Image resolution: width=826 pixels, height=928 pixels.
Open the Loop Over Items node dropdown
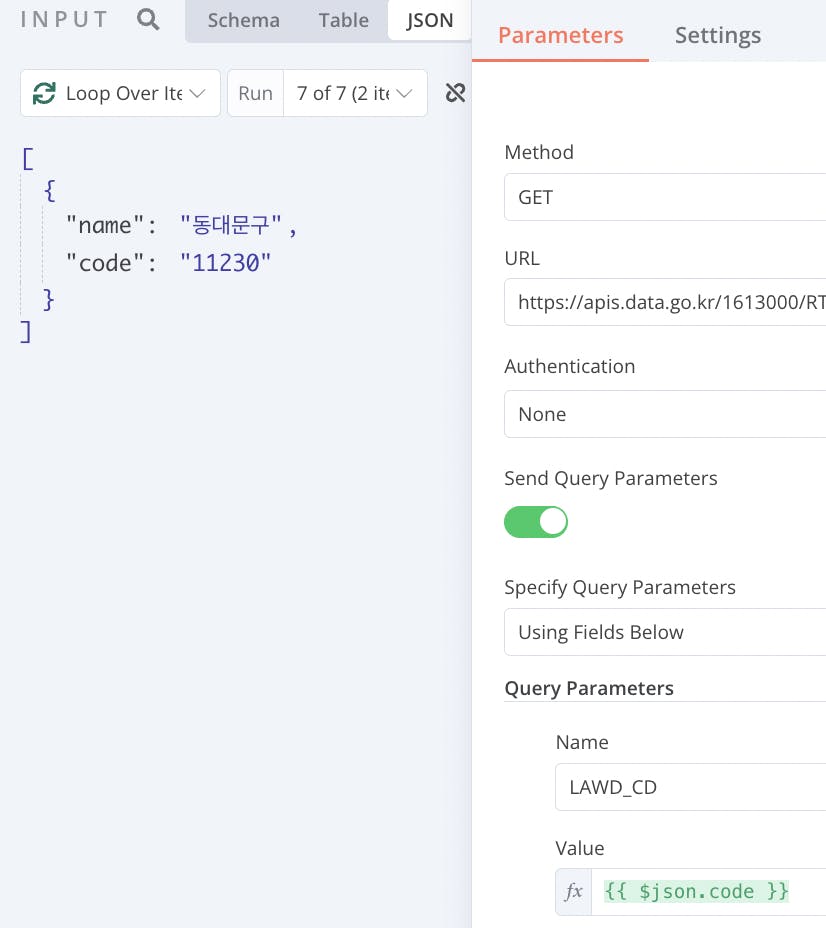120,93
